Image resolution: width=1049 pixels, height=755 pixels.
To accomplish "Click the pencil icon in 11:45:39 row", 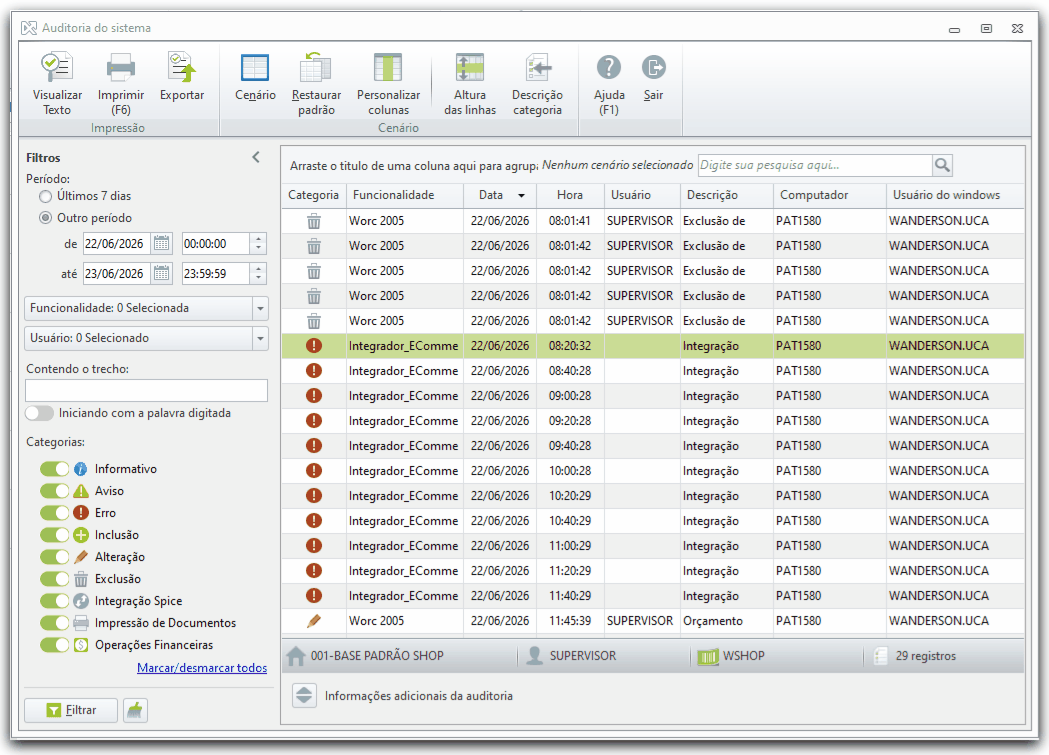I will [314, 621].
